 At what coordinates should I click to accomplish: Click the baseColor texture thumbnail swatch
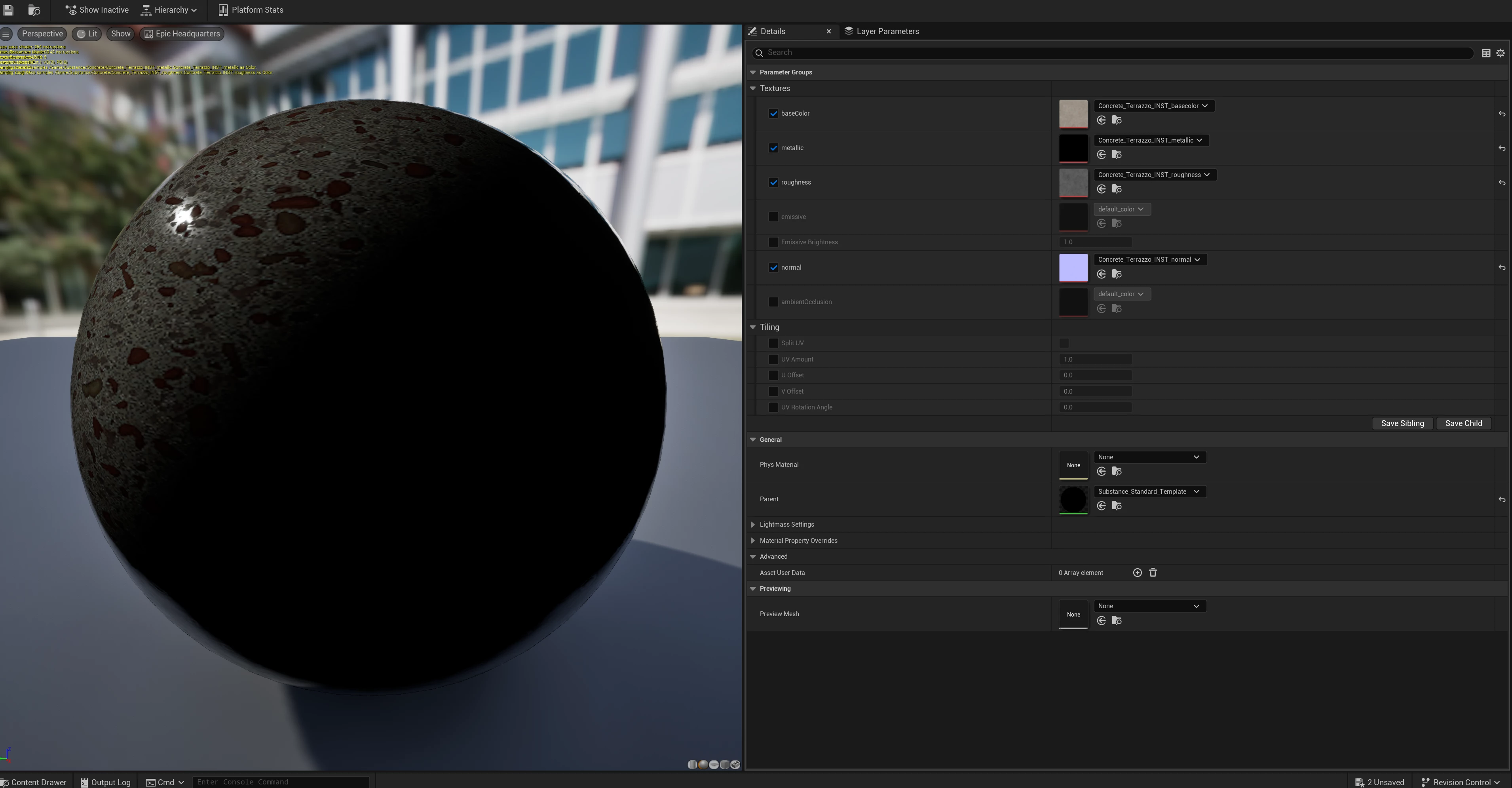1072,113
